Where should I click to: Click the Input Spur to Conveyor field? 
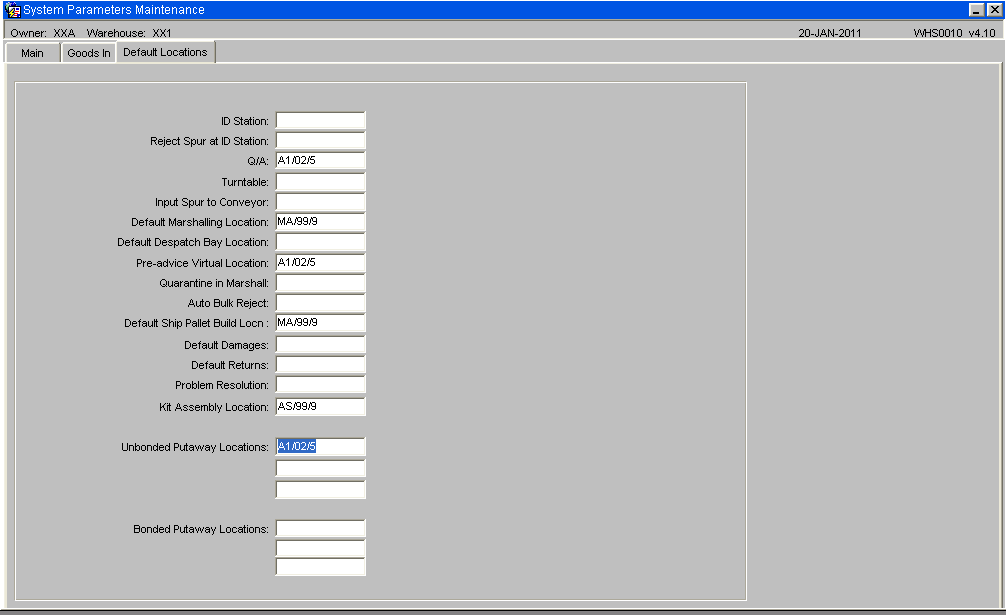[321, 201]
